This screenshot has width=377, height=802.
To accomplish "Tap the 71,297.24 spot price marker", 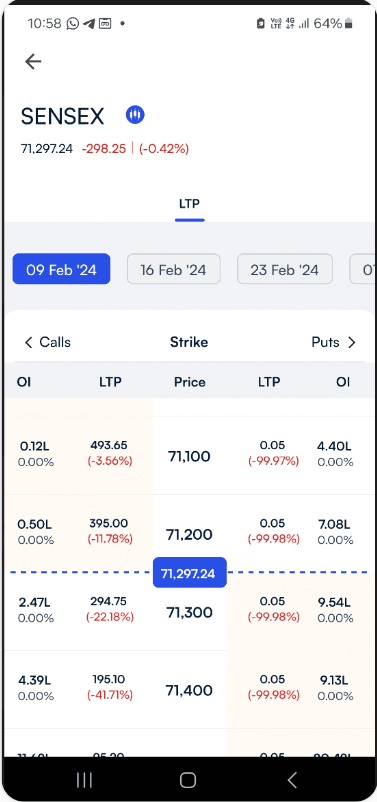I will (x=189, y=572).
